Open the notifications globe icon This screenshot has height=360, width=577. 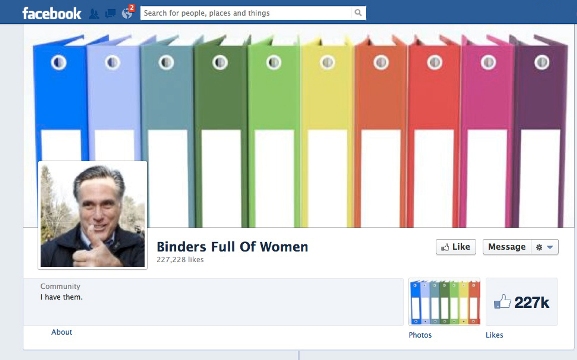[127, 13]
